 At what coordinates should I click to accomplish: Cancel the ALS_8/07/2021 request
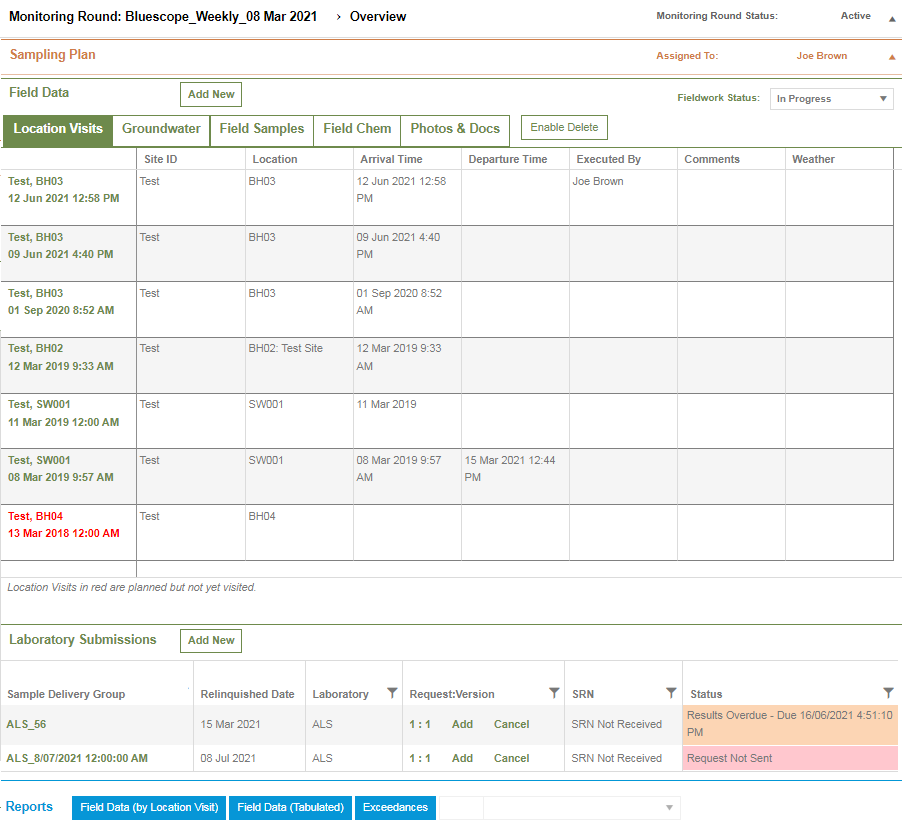[x=510, y=757]
